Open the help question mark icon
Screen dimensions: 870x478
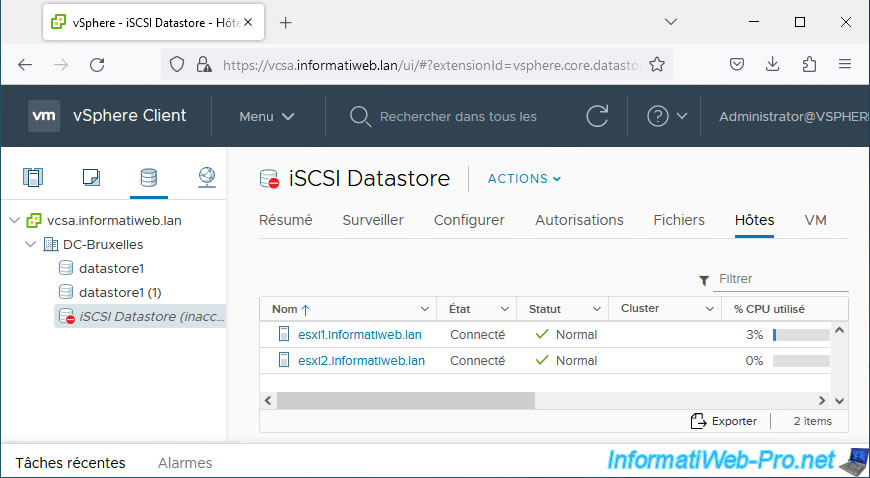point(658,116)
